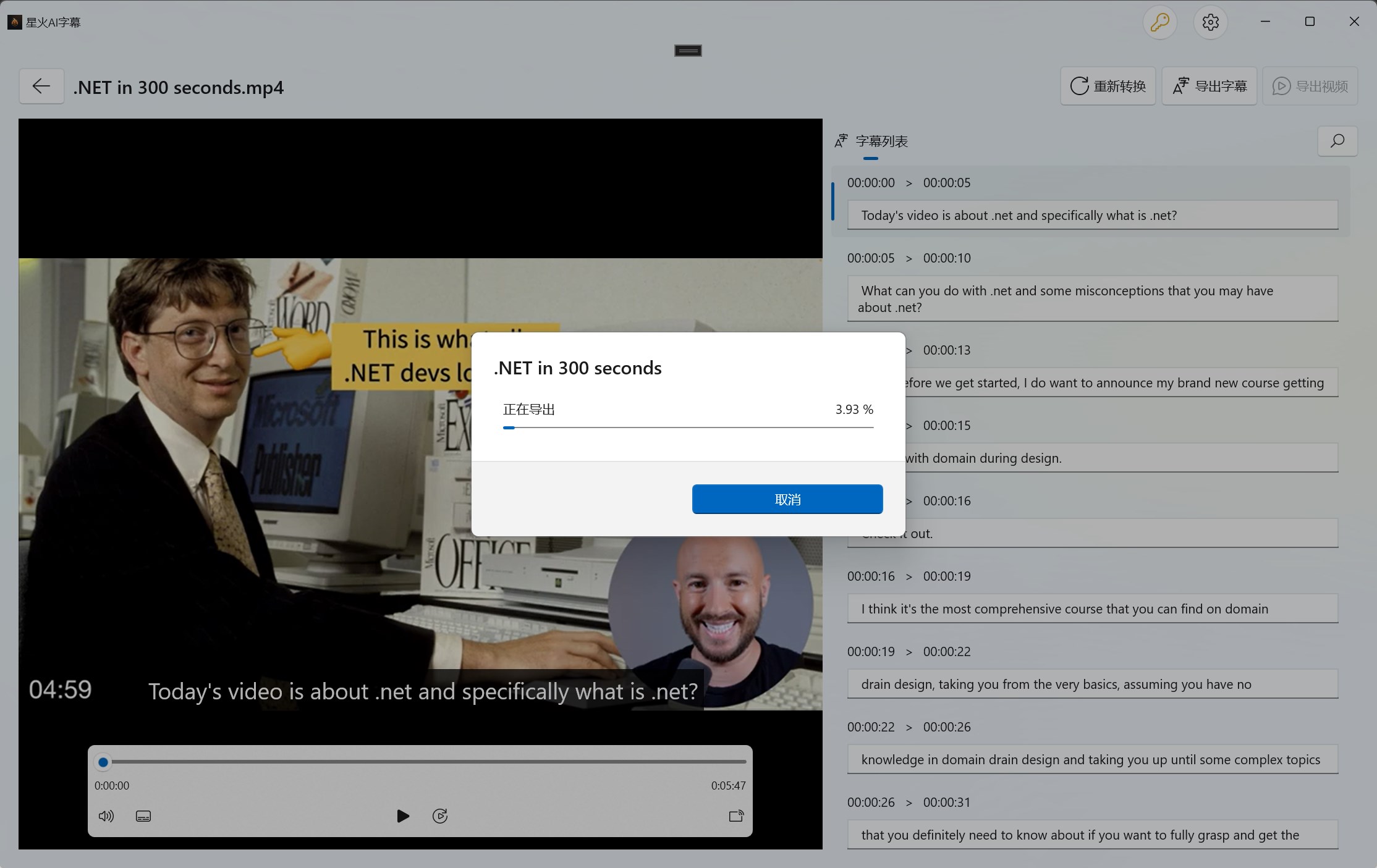The image size is (1377, 868).
Task: Click 导出视频 export video button
Action: pyautogui.click(x=1310, y=86)
